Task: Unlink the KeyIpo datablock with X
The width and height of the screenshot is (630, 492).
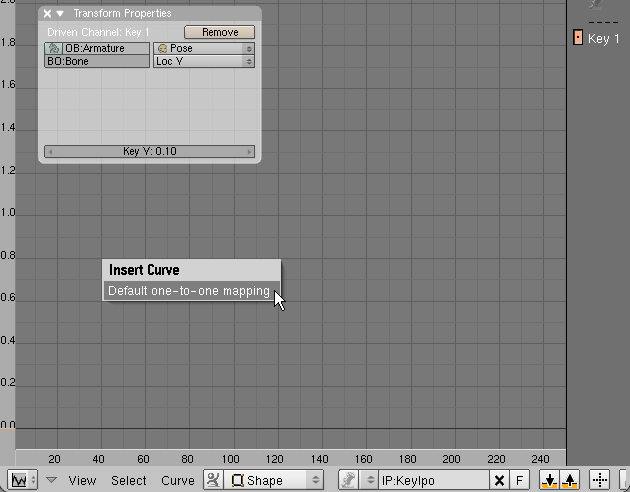Action: click(499, 480)
